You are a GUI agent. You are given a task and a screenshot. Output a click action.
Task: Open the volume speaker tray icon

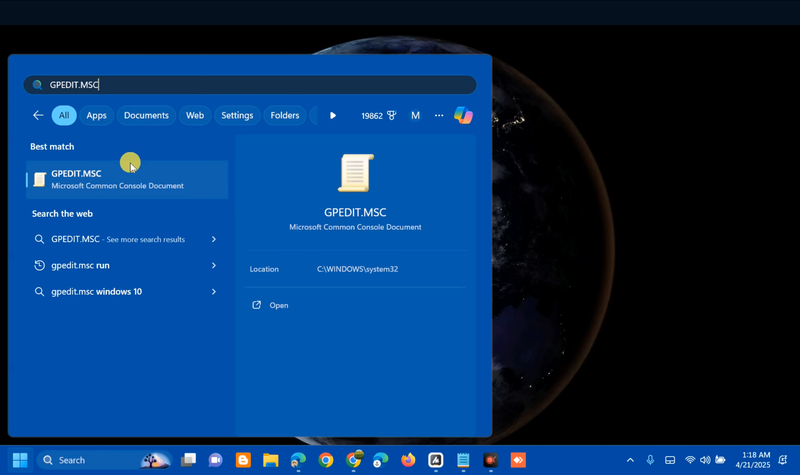(705, 460)
